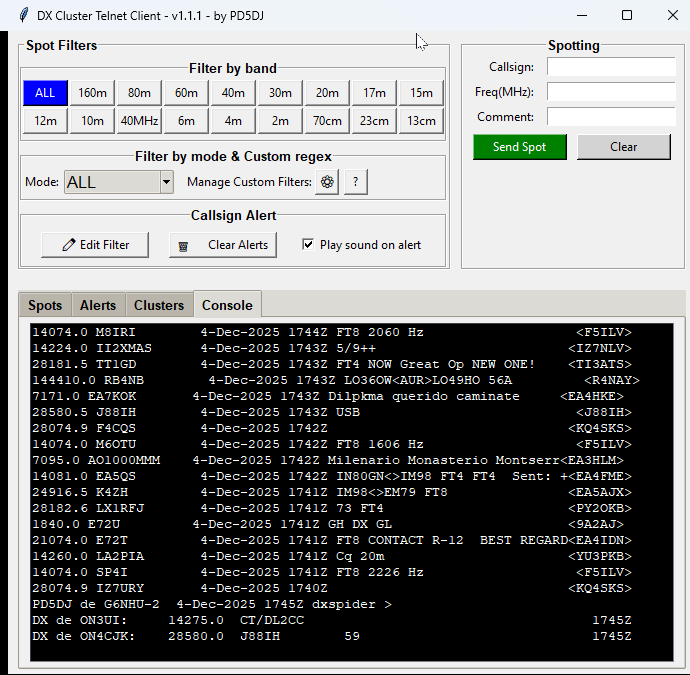Expand the Mode dropdown
The width and height of the screenshot is (690, 675).
pyautogui.click(x=166, y=182)
